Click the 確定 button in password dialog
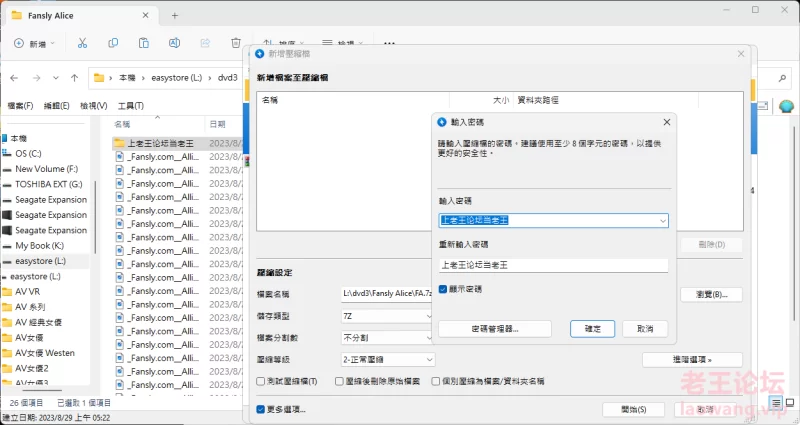 tap(592, 328)
